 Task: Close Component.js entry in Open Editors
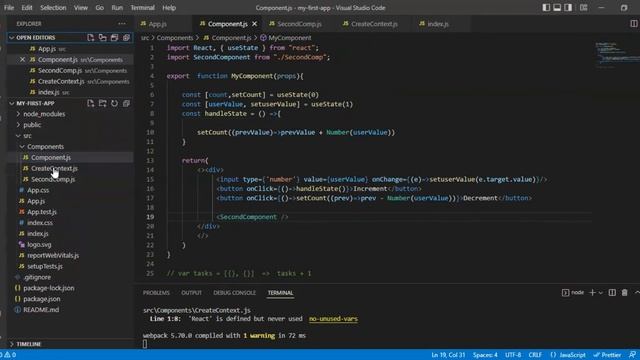pyautogui.click(x=22, y=60)
